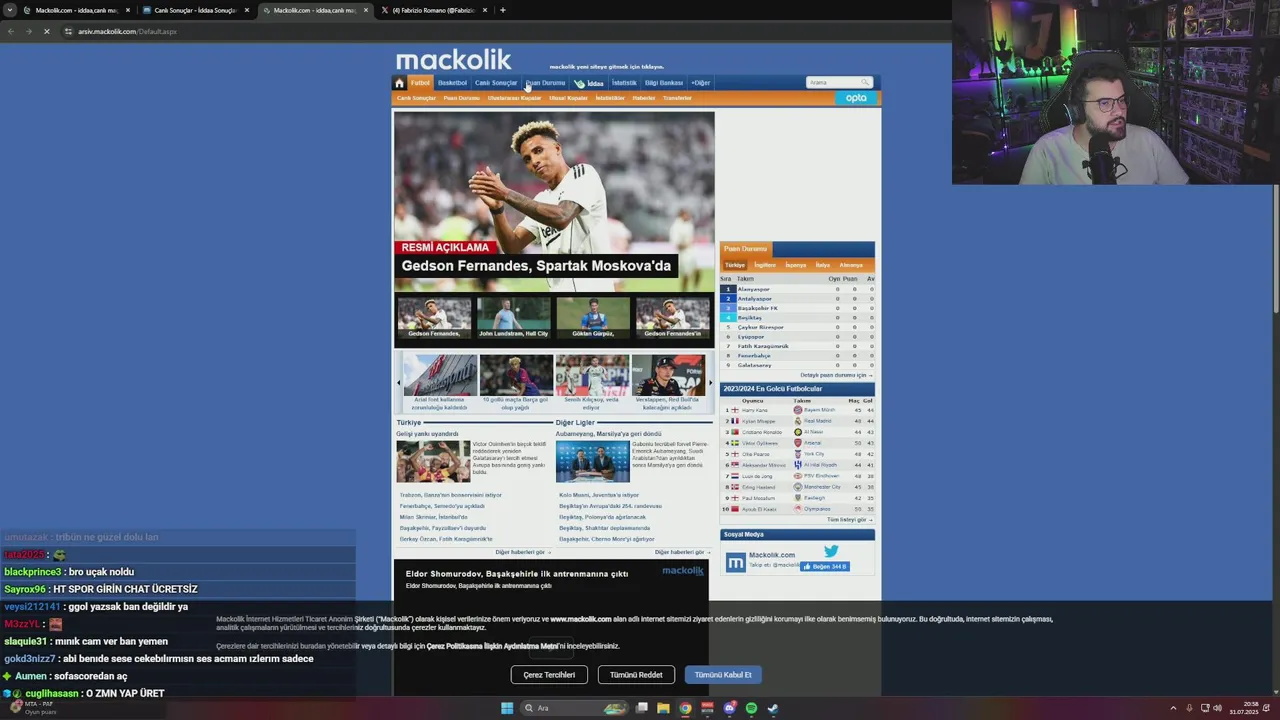Open Fenerbahçe, Semedo'yu açıkladı news

click(442, 506)
